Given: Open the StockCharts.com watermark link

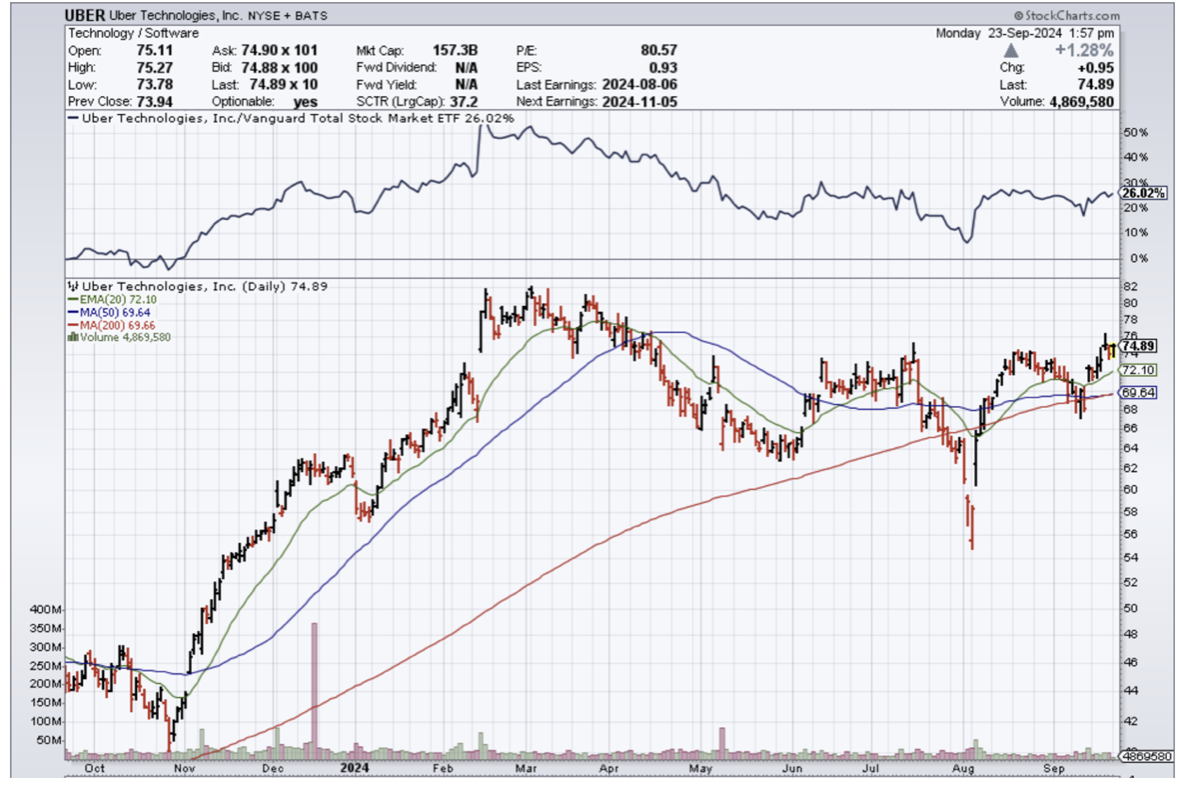Looking at the screenshot, I should pos(1071,16).
